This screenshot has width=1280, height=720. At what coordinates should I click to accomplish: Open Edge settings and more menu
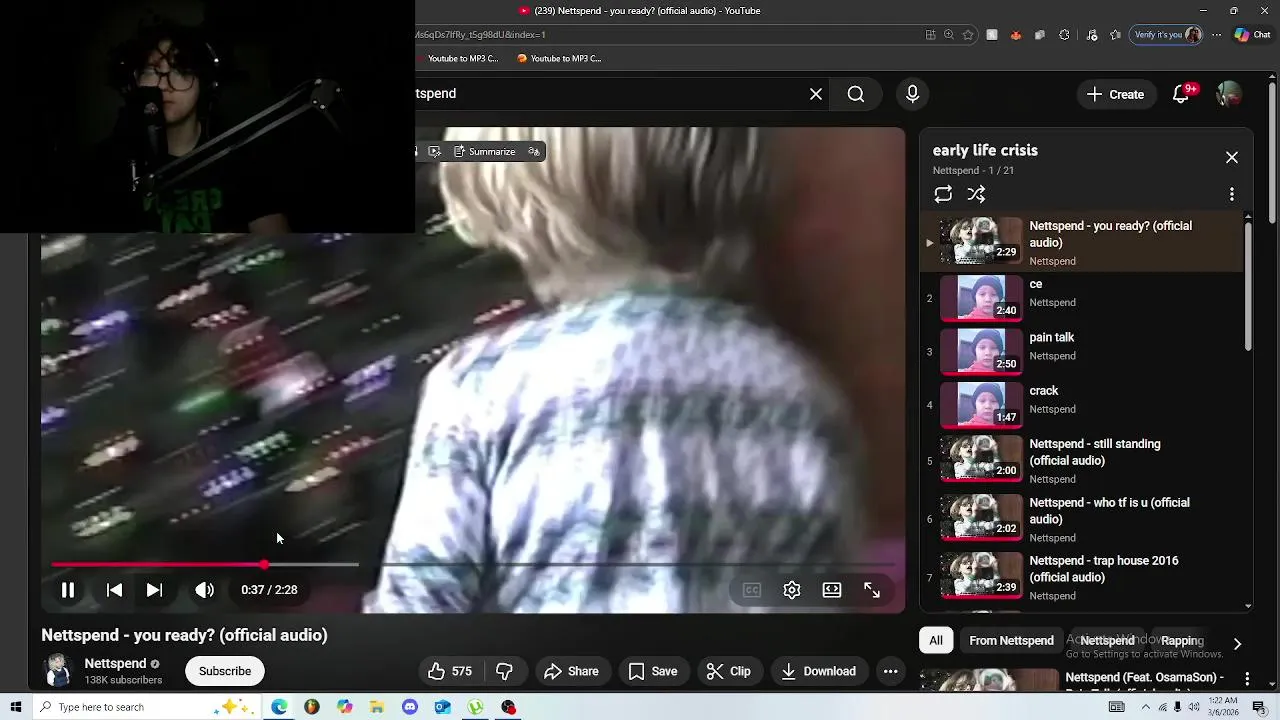(1216, 35)
